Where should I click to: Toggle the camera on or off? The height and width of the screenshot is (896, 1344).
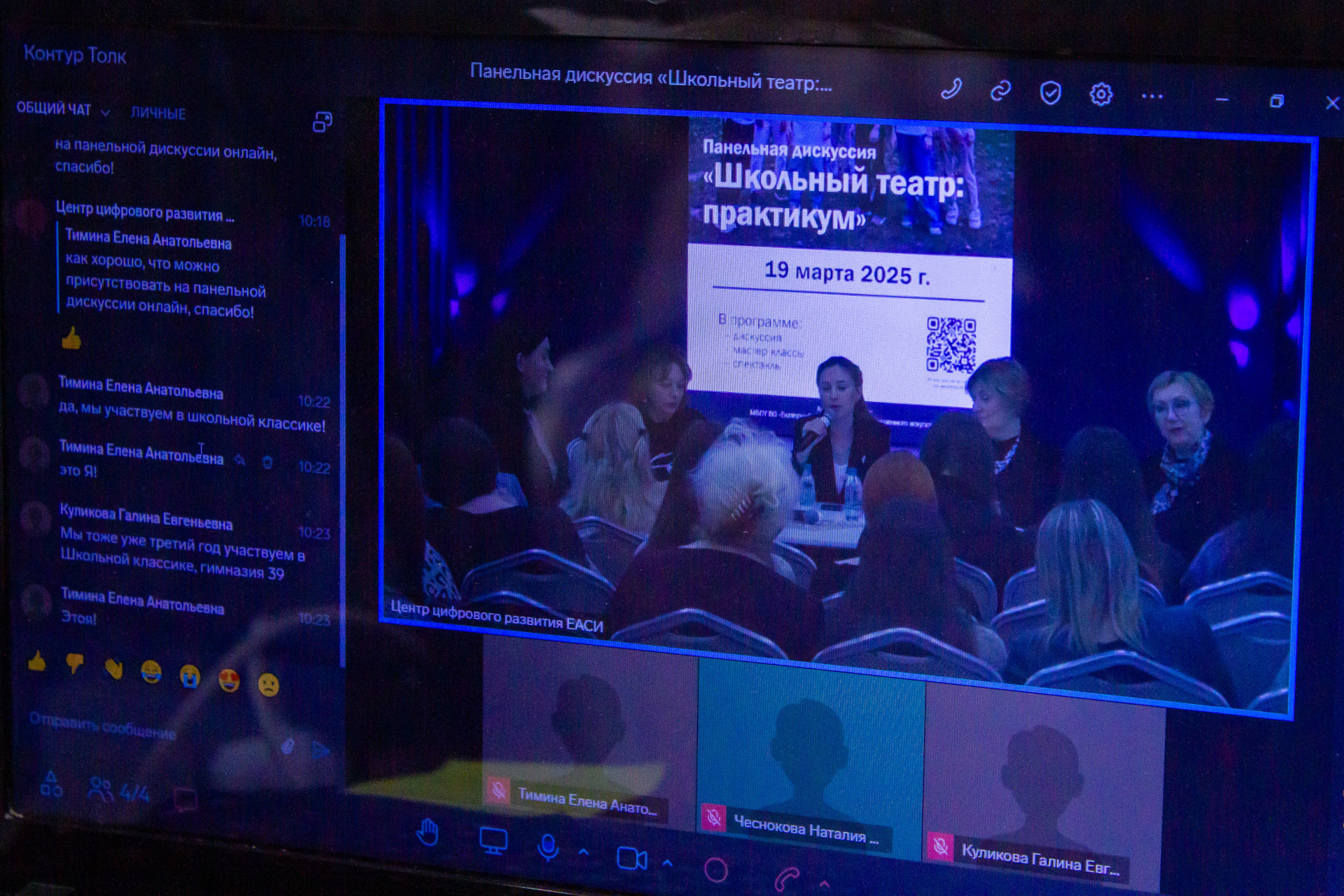pyautogui.click(x=631, y=859)
